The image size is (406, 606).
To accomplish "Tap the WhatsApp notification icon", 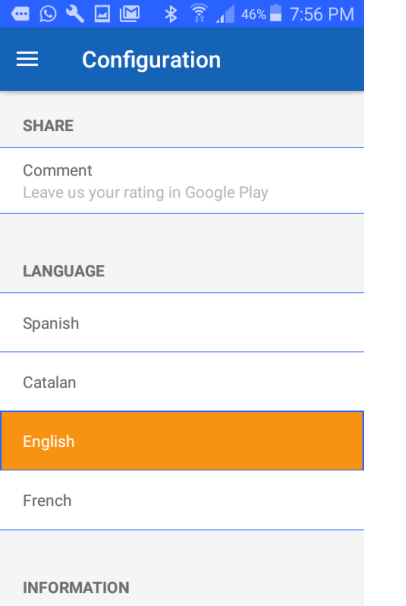I will pyautogui.click(x=48, y=14).
